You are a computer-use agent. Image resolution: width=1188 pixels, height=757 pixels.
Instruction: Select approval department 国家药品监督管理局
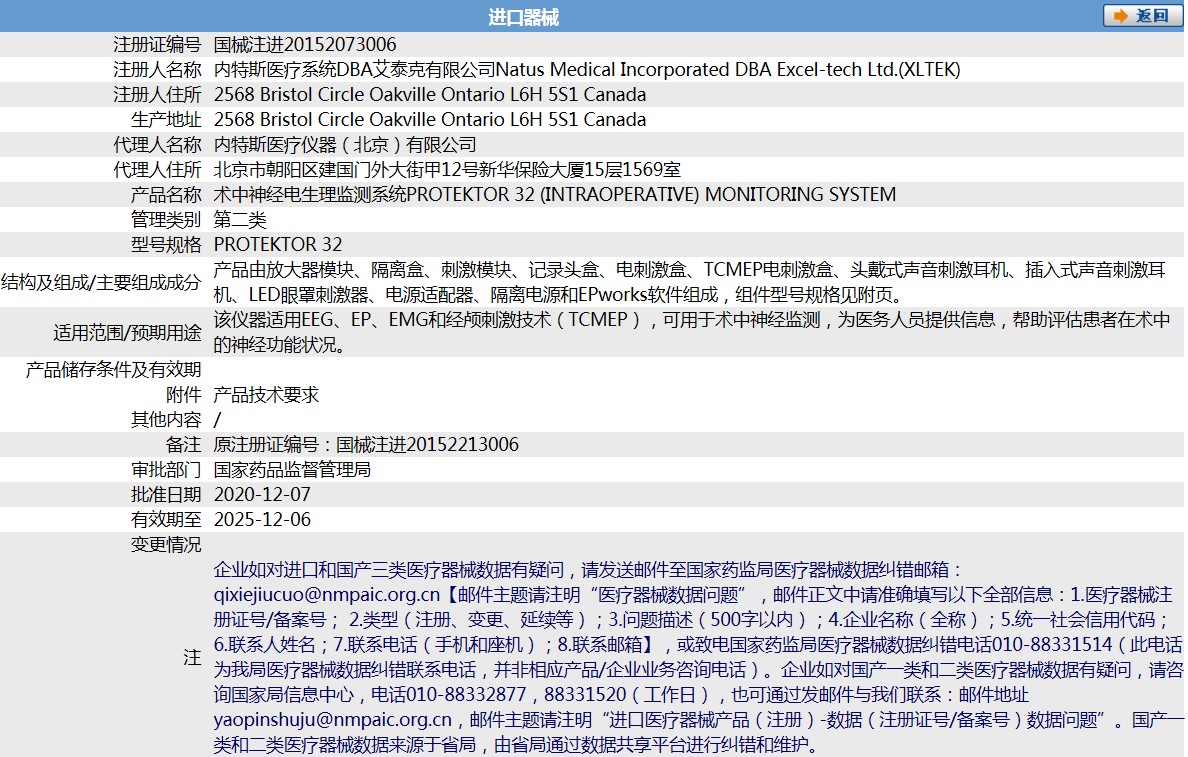pos(292,469)
